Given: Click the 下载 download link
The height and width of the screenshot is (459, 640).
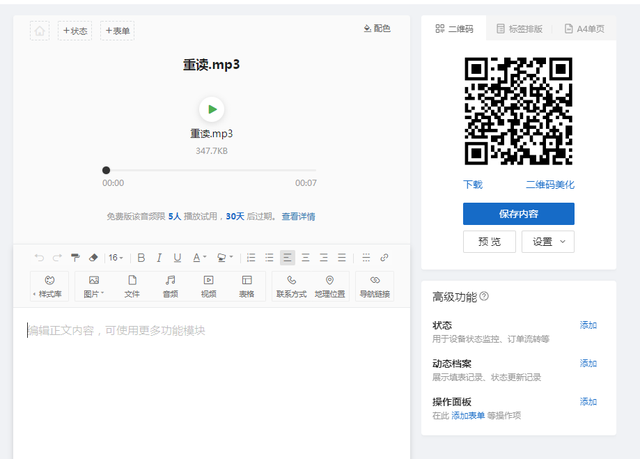Looking at the screenshot, I should pyautogui.click(x=473, y=185).
